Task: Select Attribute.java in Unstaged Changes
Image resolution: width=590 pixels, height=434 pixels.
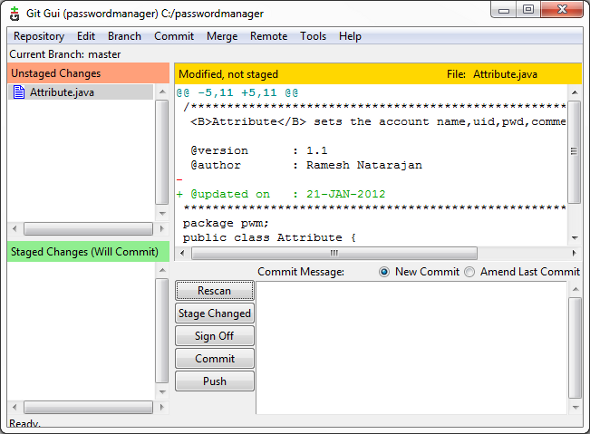Action: 81,92
